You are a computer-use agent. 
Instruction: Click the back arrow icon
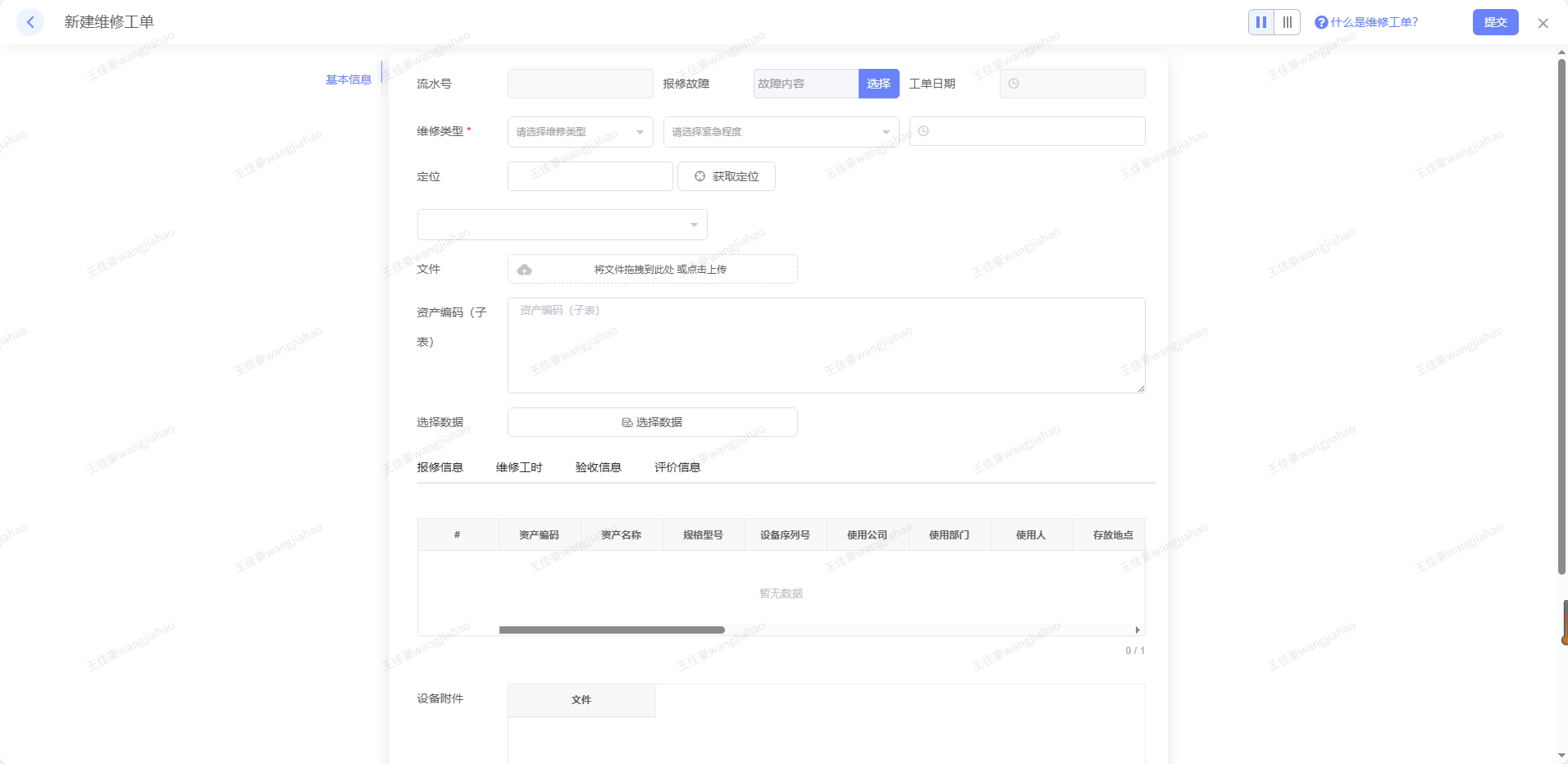(x=30, y=22)
